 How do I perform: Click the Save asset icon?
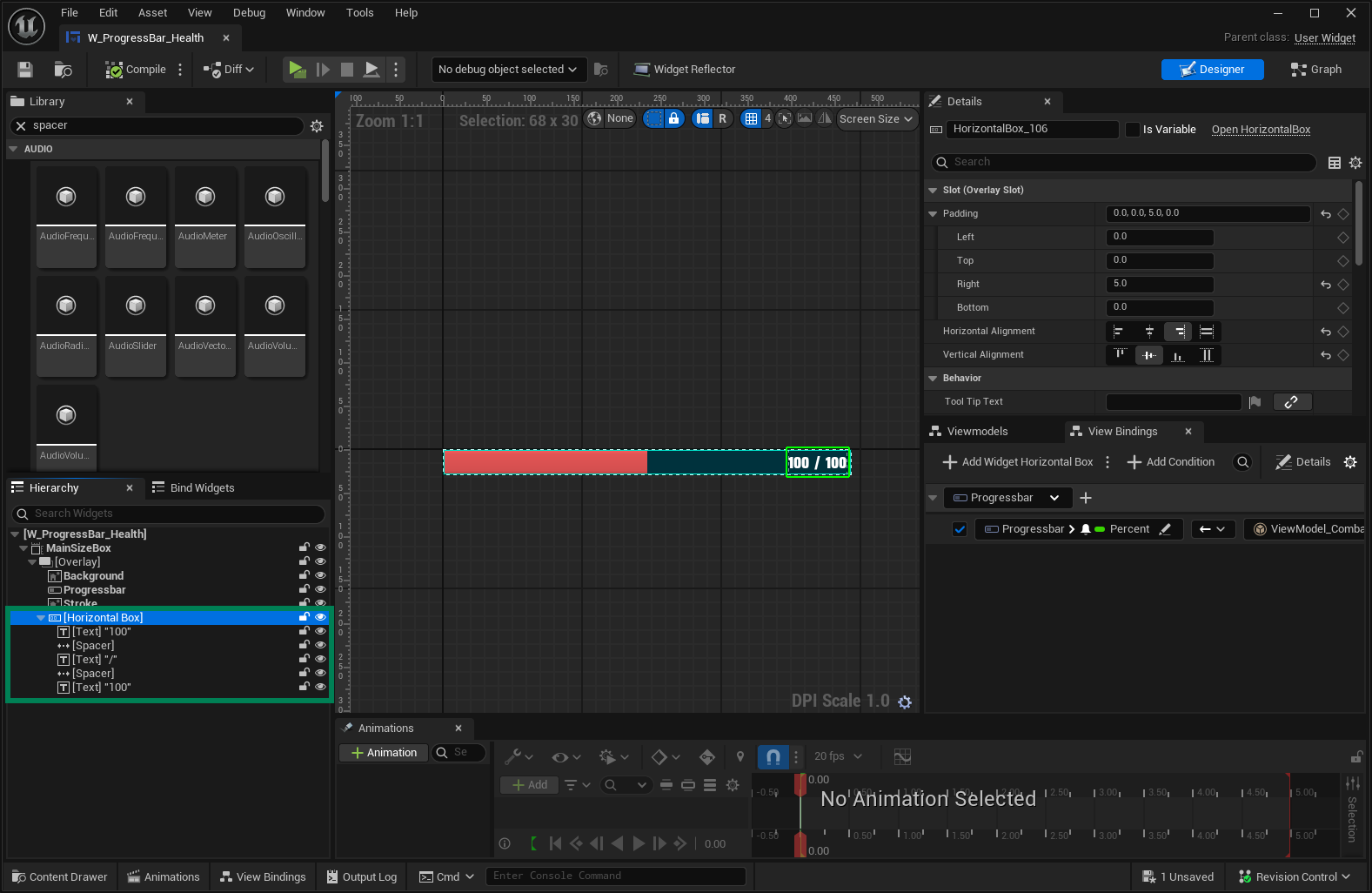point(25,70)
